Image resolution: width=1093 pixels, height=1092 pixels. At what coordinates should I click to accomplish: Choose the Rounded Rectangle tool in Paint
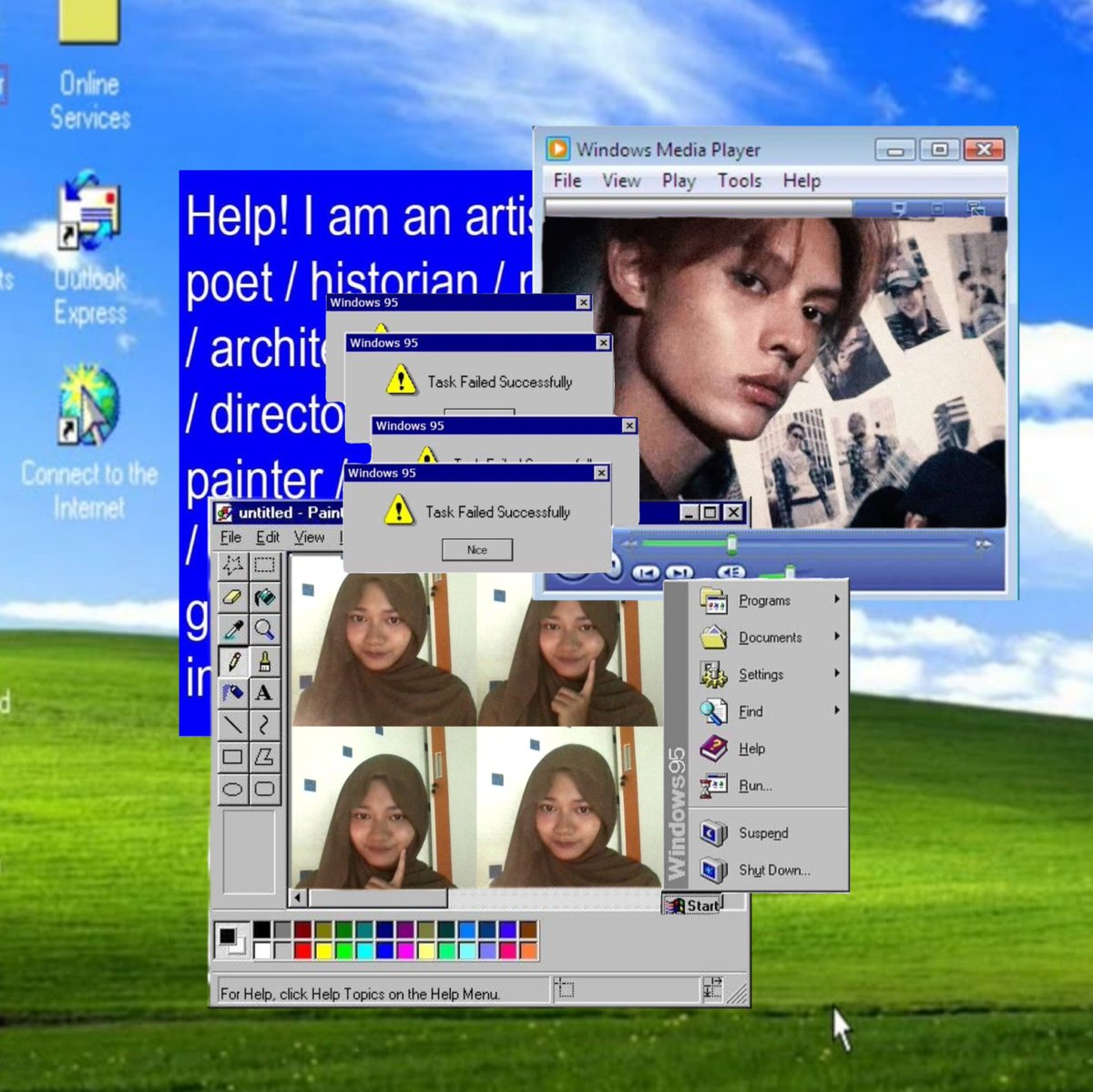point(264,789)
